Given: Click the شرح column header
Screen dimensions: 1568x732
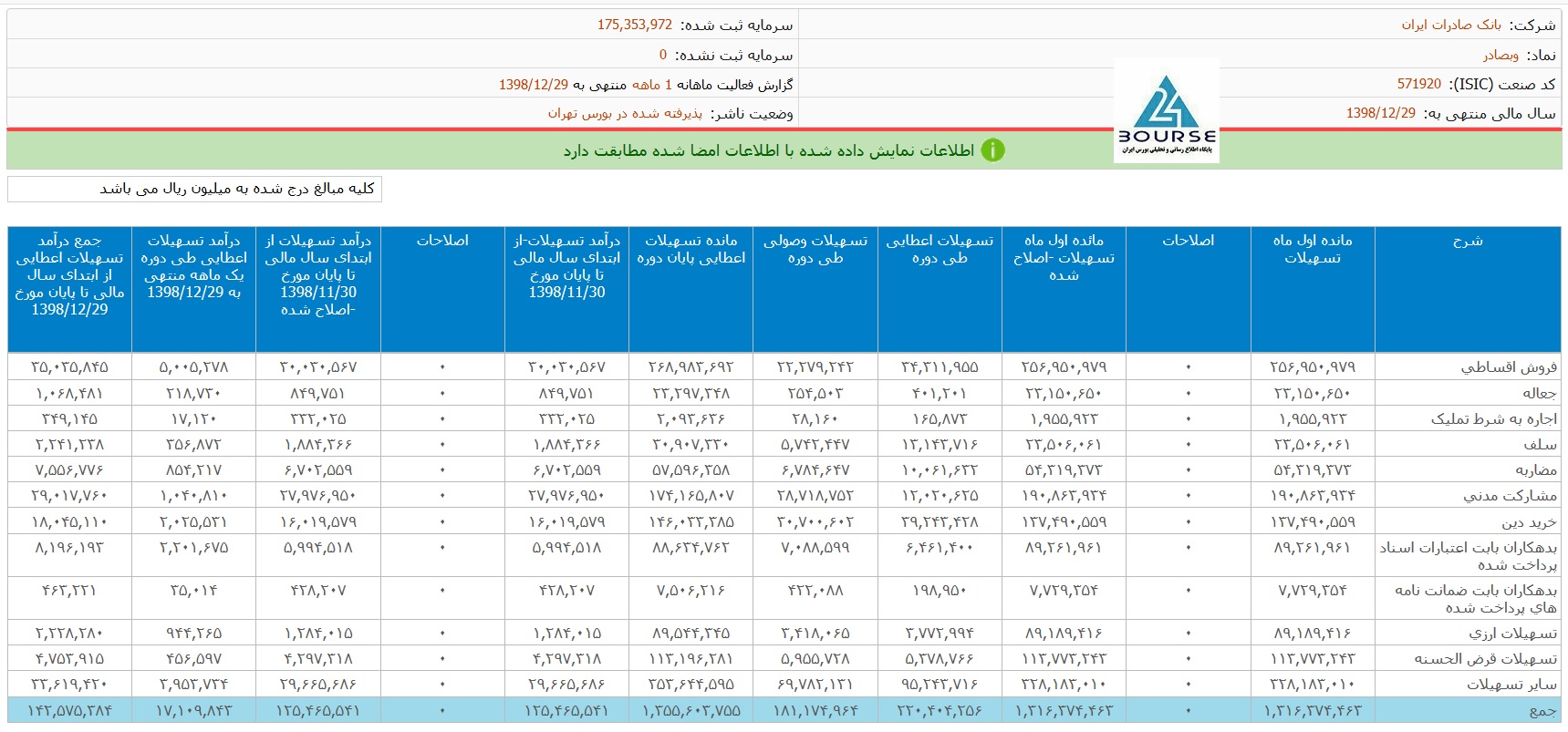Looking at the screenshot, I should 1467,241.
